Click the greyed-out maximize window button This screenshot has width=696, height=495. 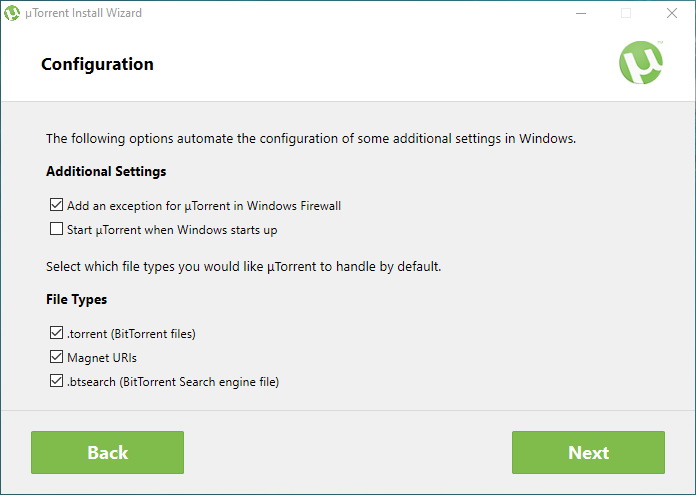[x=626, y=13]
